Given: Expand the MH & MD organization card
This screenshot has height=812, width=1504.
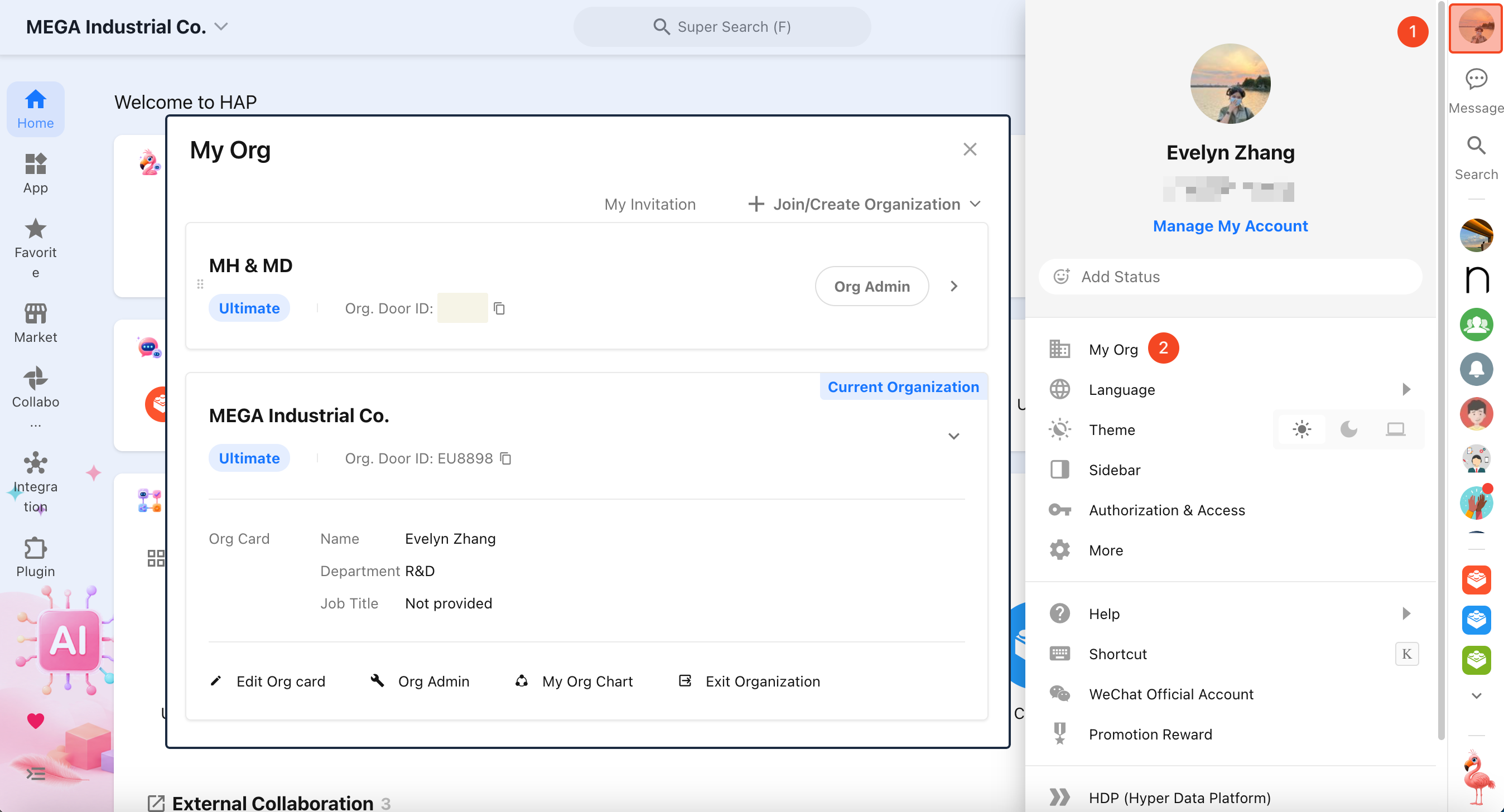Looking at the screenshot, I should pos(954,286).
